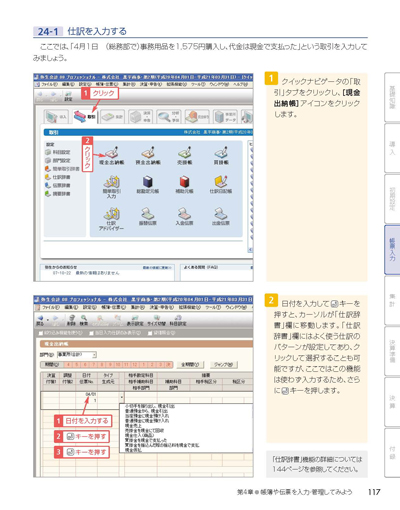This screenshot has height=510, width=400.
Task: Click the 検索 magnifier toolbar icon
Action: 84,320
